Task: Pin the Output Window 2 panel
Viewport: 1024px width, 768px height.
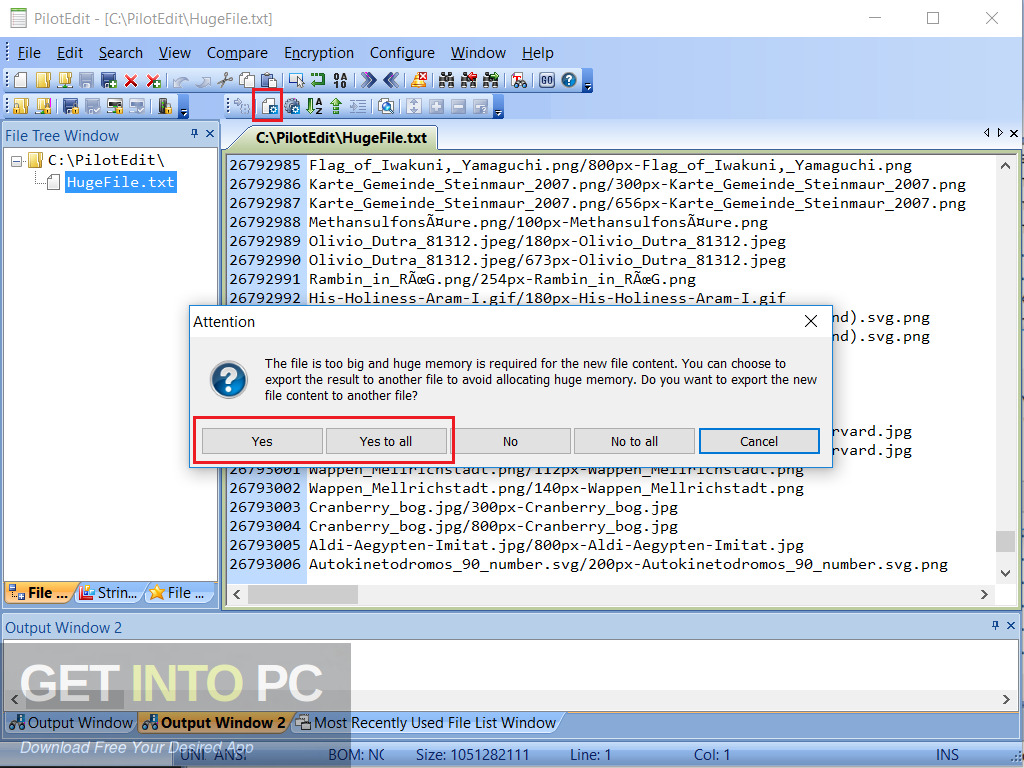Action: click(x=995, y=626)
